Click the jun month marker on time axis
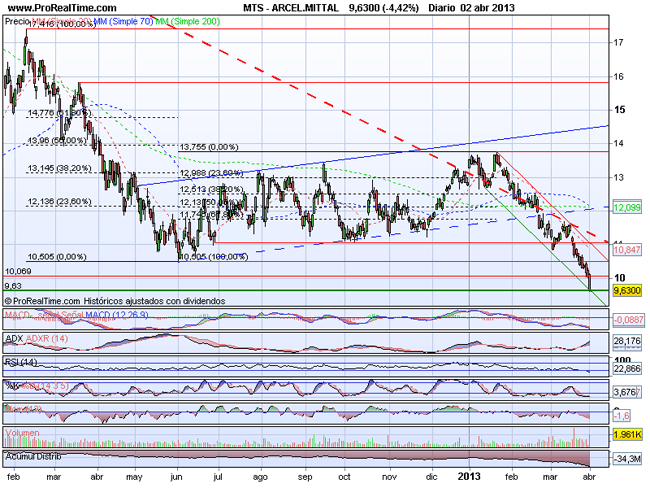650x488 pixels. [x=178, y=478]
